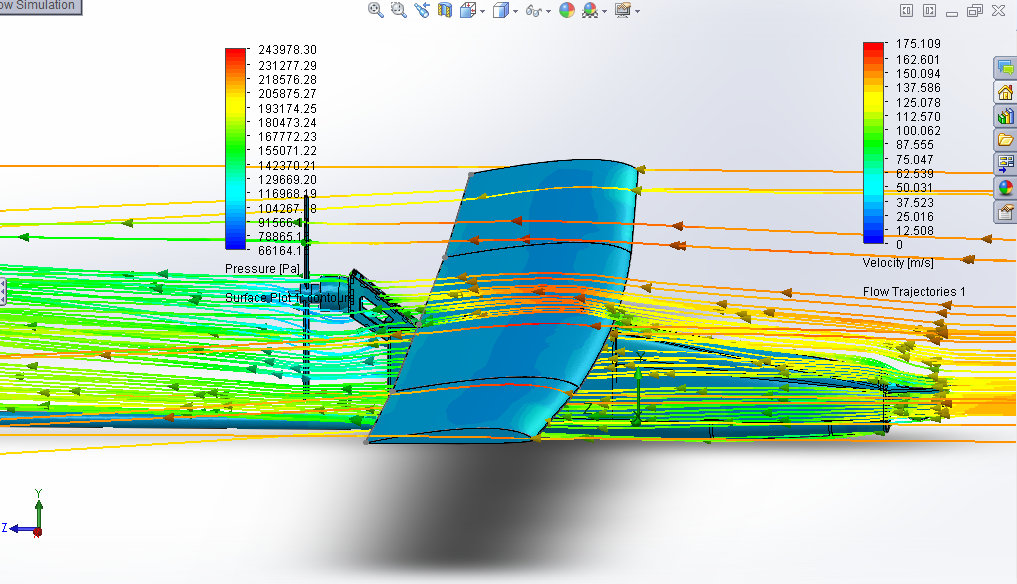The width and height of the screenshot is (1017, 584).
Task: Expand the View Orientation dropdown arrow
Action: coord(483,11)
